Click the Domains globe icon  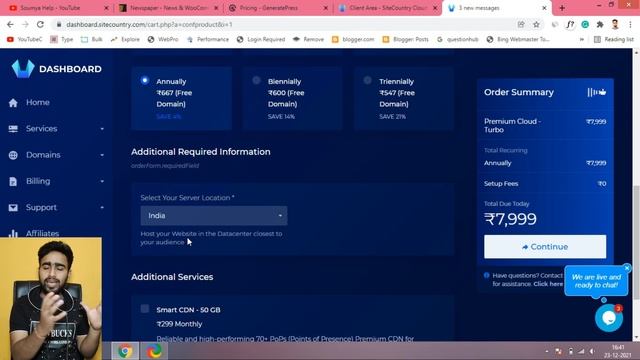coord(13,155)
